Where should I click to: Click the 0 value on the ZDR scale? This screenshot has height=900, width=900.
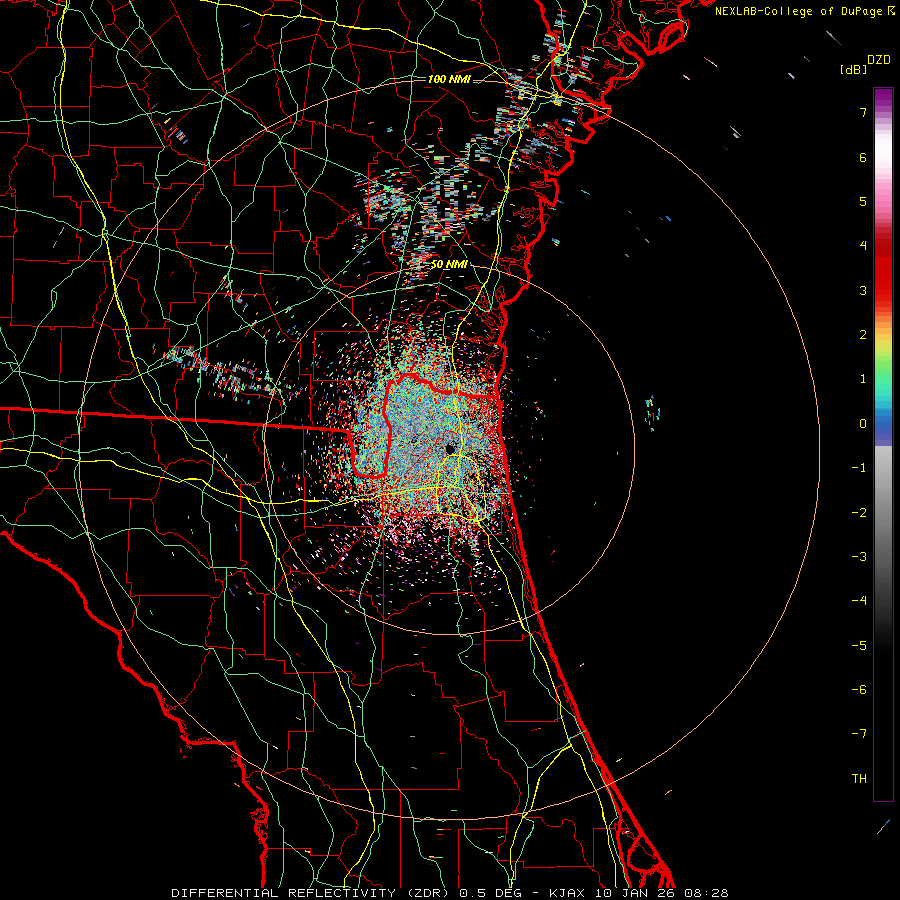863,424
